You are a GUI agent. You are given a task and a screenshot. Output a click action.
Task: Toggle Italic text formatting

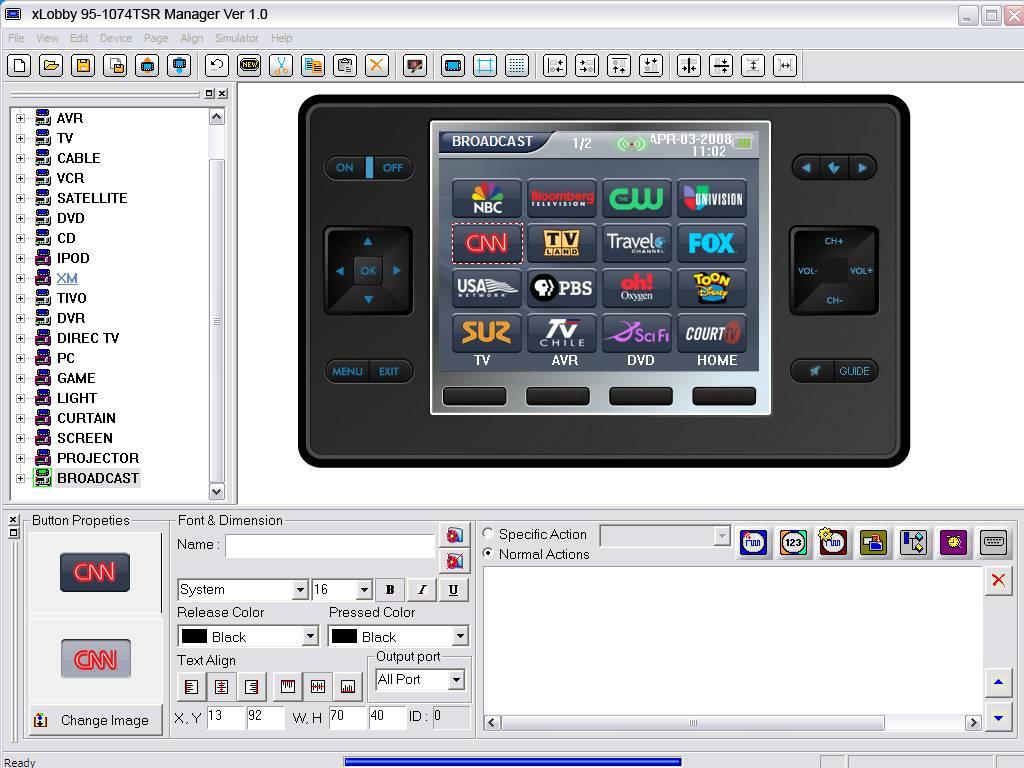(422, 590)
